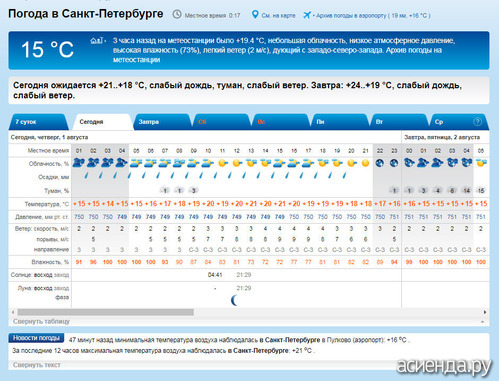Click the map pin icon
The height and width of the screenshot is (381, 499).
click(x=255, y=15)
